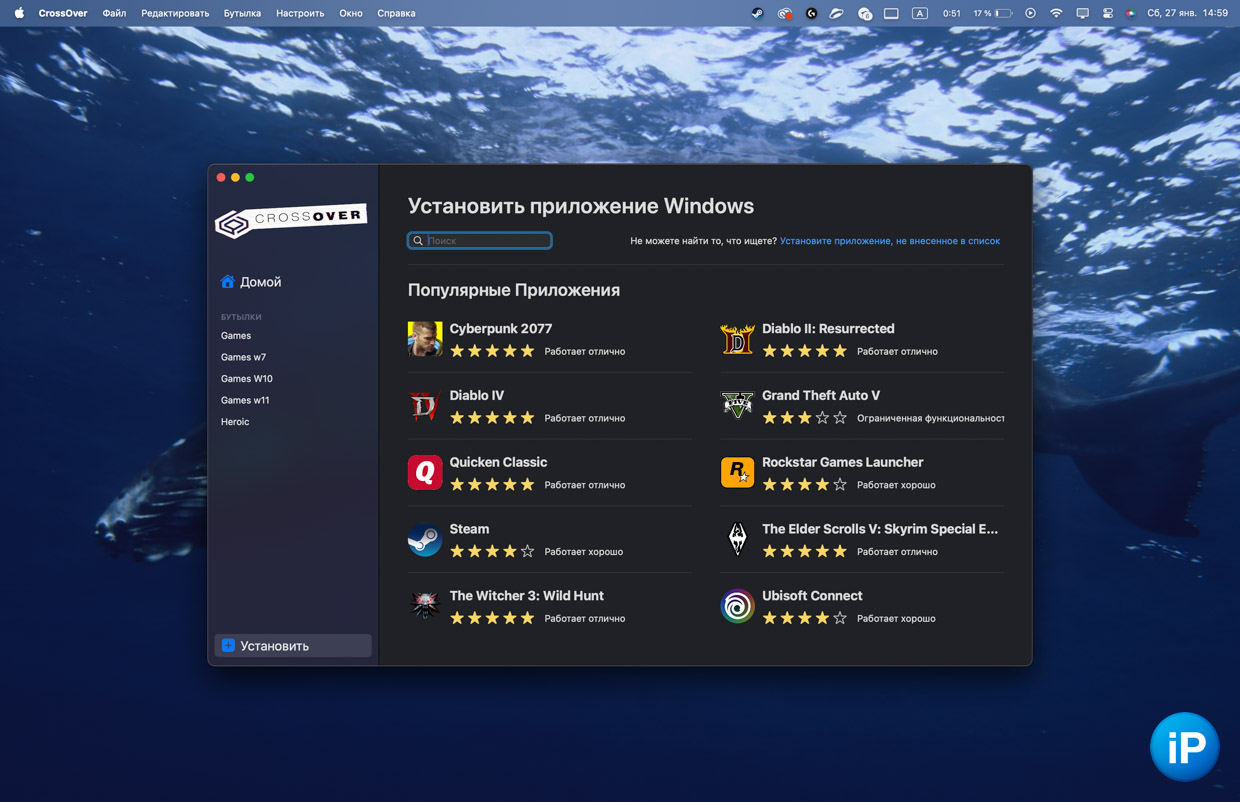
Task: Click link to install an unlisted application
Action: tap(890, 241)
